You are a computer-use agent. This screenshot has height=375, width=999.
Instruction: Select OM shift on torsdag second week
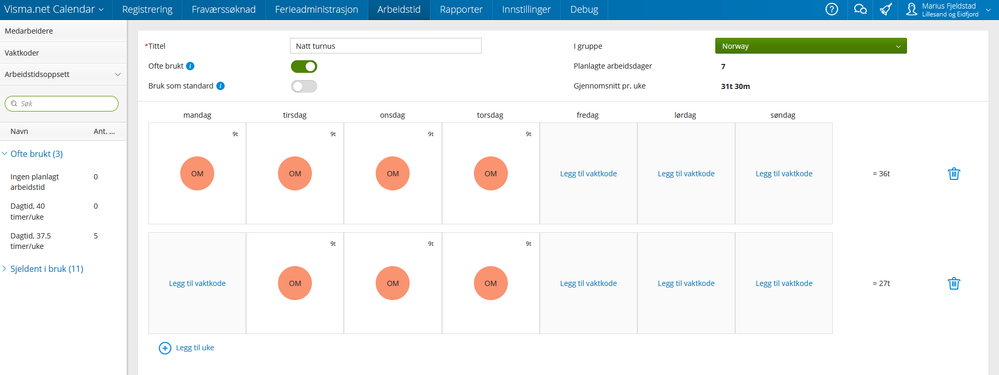coord(491,283)
